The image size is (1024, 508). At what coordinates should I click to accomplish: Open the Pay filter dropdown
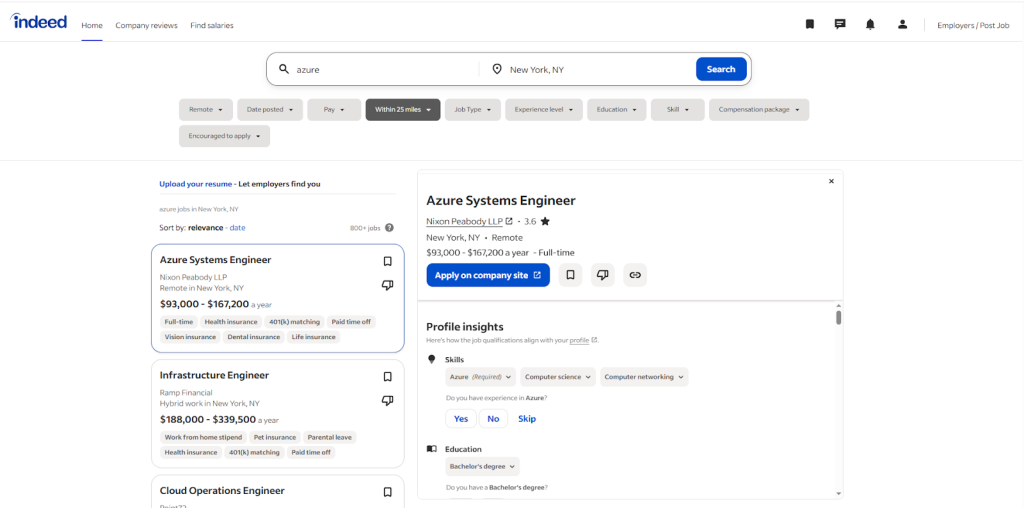(334, 110)
